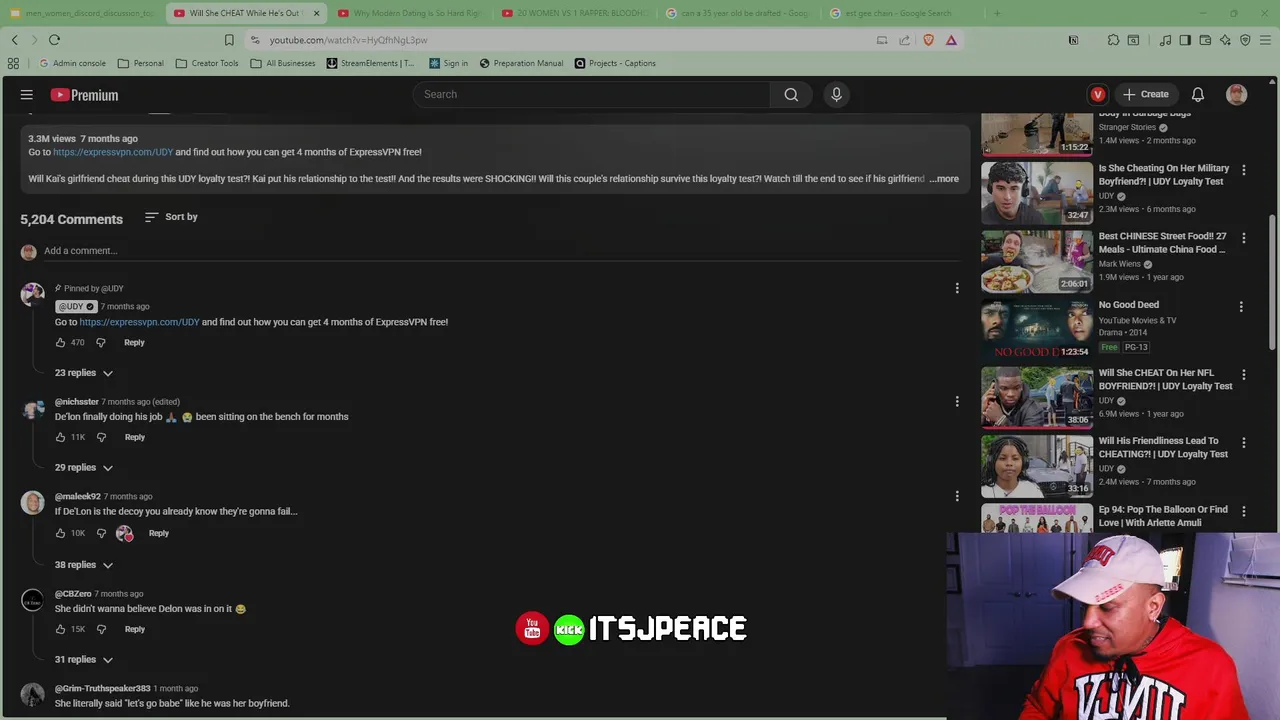The image size is (1280, 720).
Task: Open 'Will She CHEAT On Her NFL BOYFRIEND' title
Action: coord(1165,379)
